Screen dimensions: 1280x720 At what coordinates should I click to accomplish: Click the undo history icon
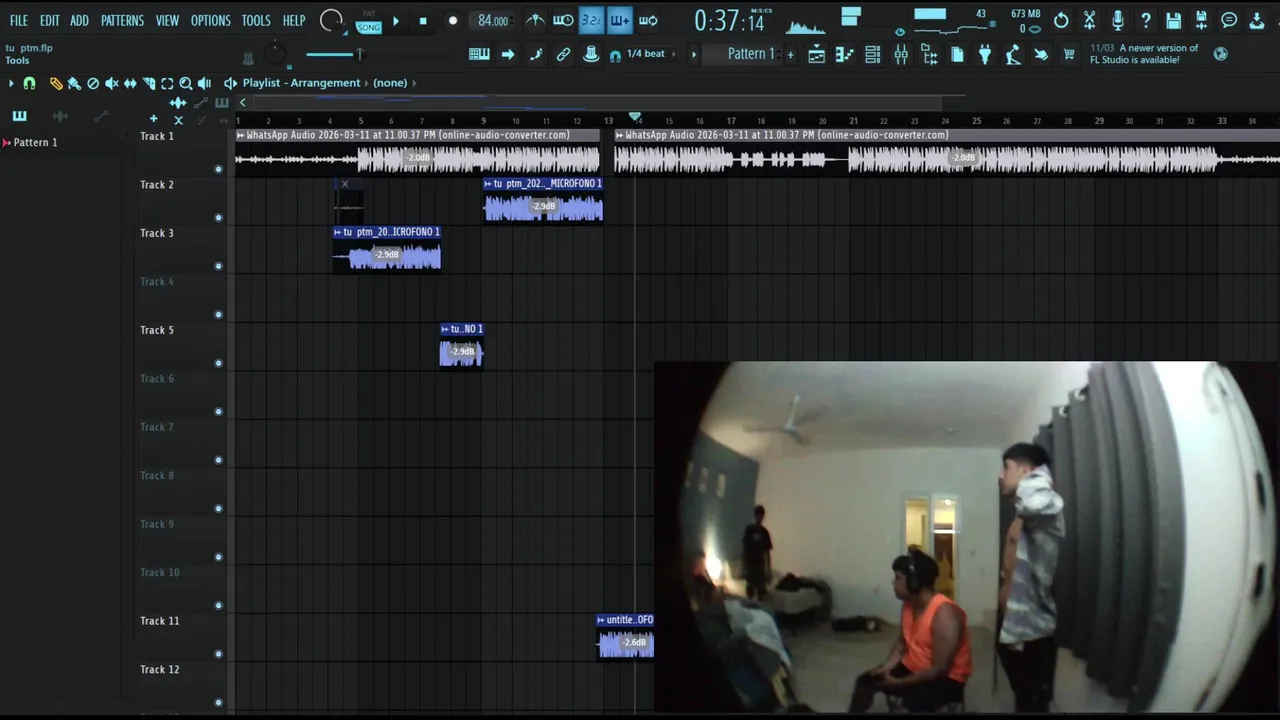click(1061, 20)
